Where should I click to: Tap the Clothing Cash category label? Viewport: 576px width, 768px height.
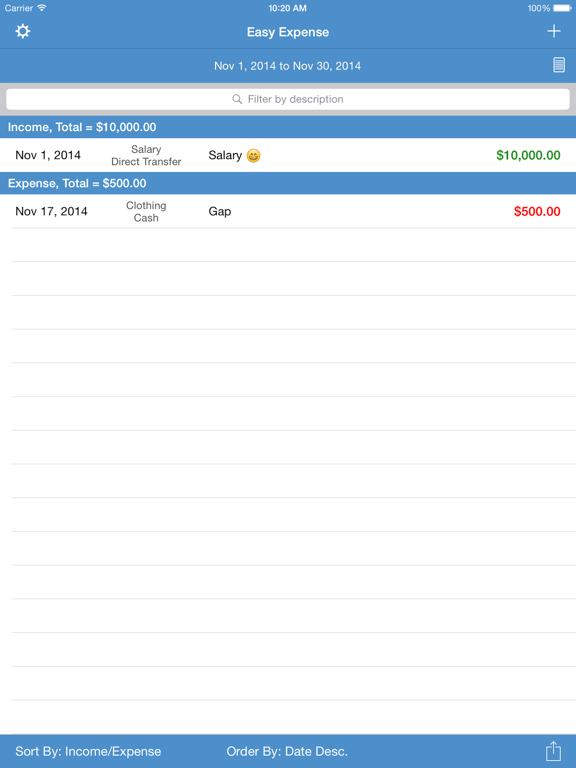coord(146,212)
